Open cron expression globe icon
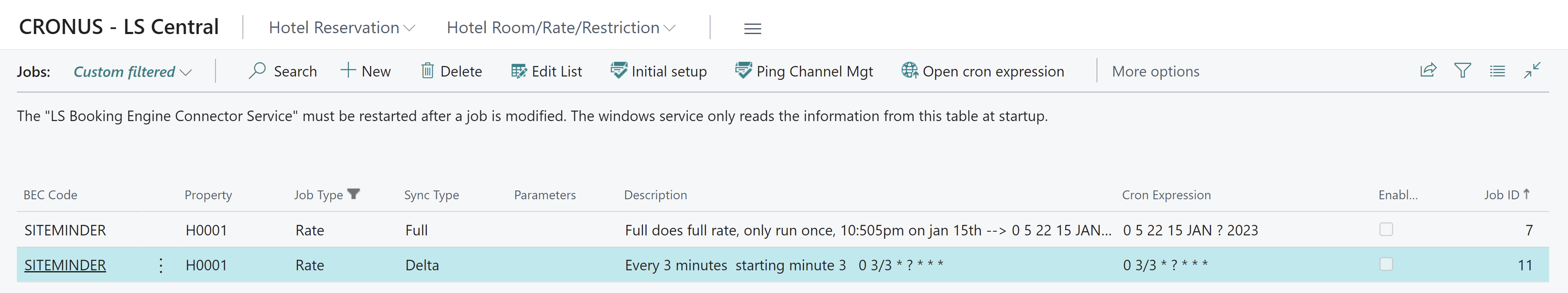This screenshot has width=1568, height=293. (x=909, y=71)
